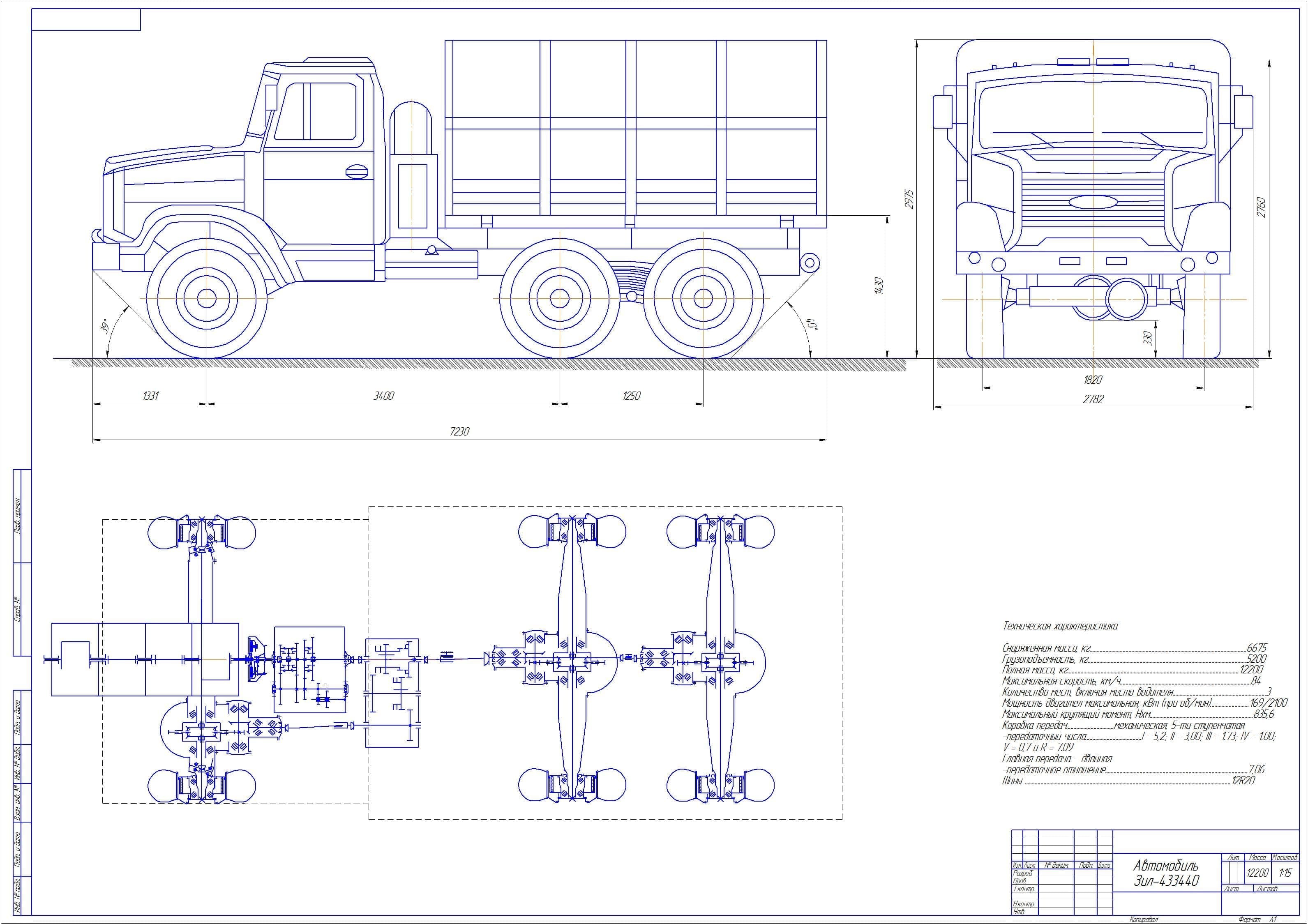Click the 1331 front overhang dimension

(150, 396)
